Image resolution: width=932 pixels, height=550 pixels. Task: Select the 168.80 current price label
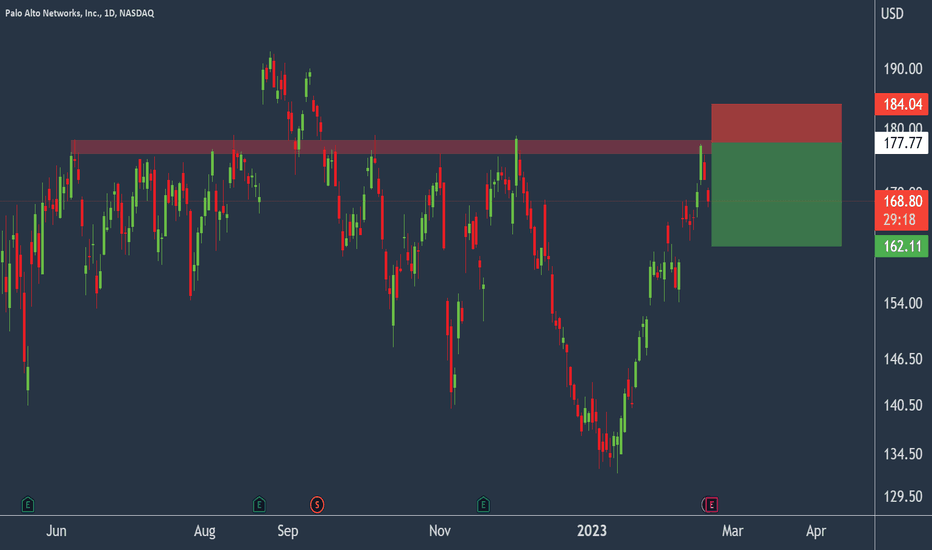(902, 201)
